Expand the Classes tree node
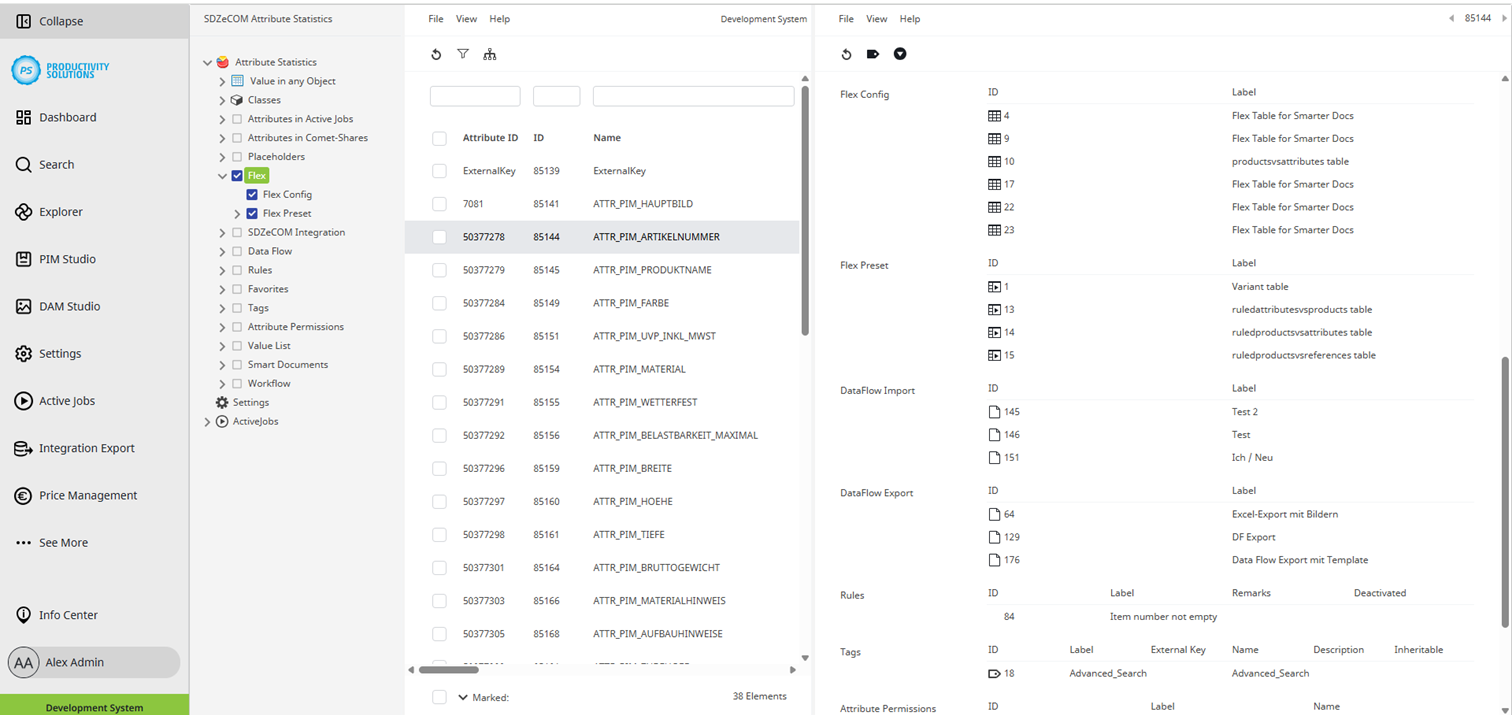This screenshot has height=715, width=1512. [222, 100]
